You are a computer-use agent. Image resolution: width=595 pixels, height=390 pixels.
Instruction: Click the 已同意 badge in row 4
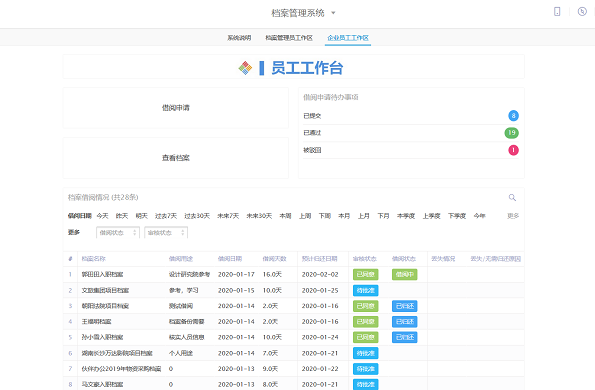tap(366, 322)
